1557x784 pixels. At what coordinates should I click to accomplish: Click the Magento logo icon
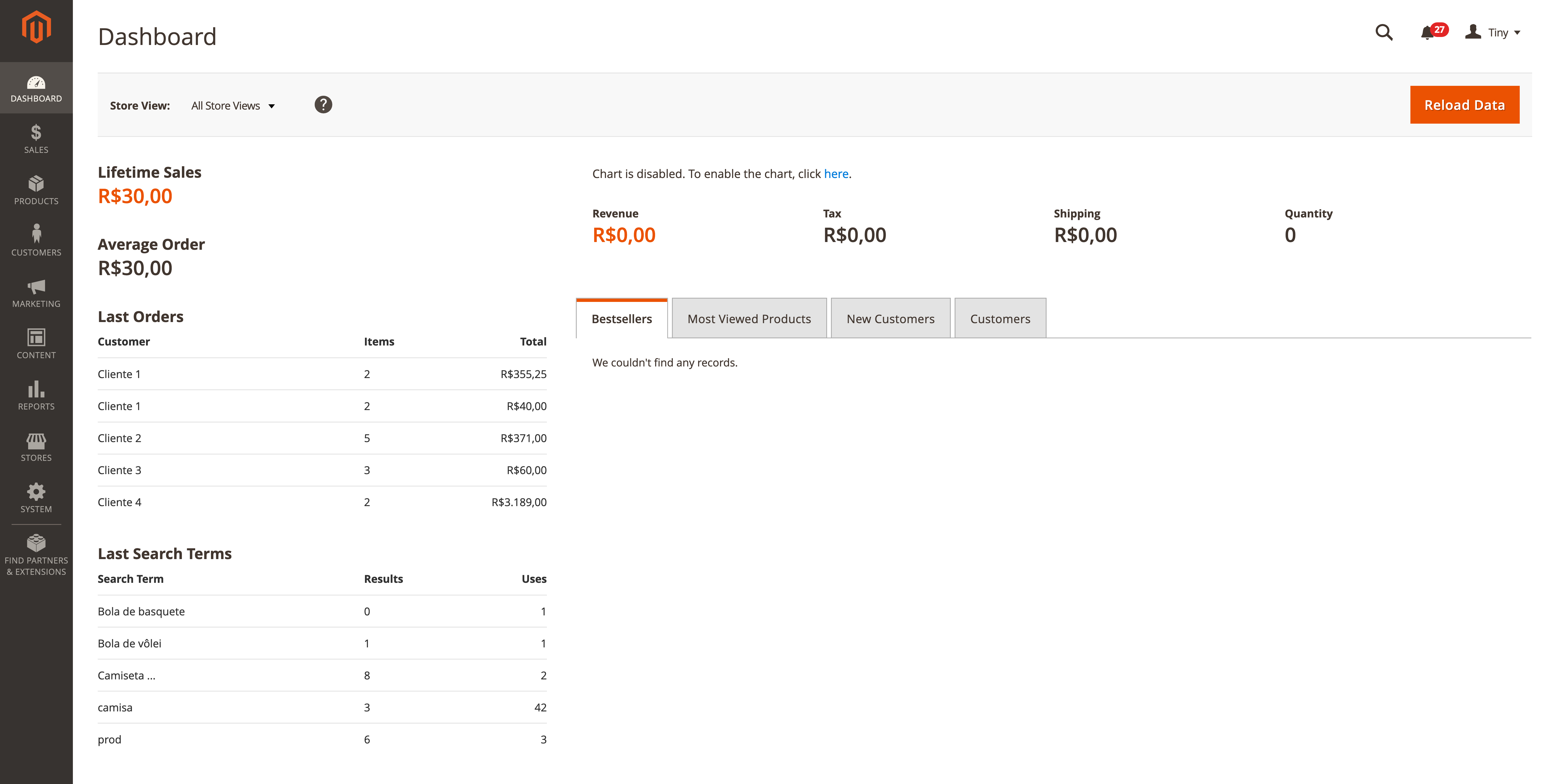coord(36,27)
